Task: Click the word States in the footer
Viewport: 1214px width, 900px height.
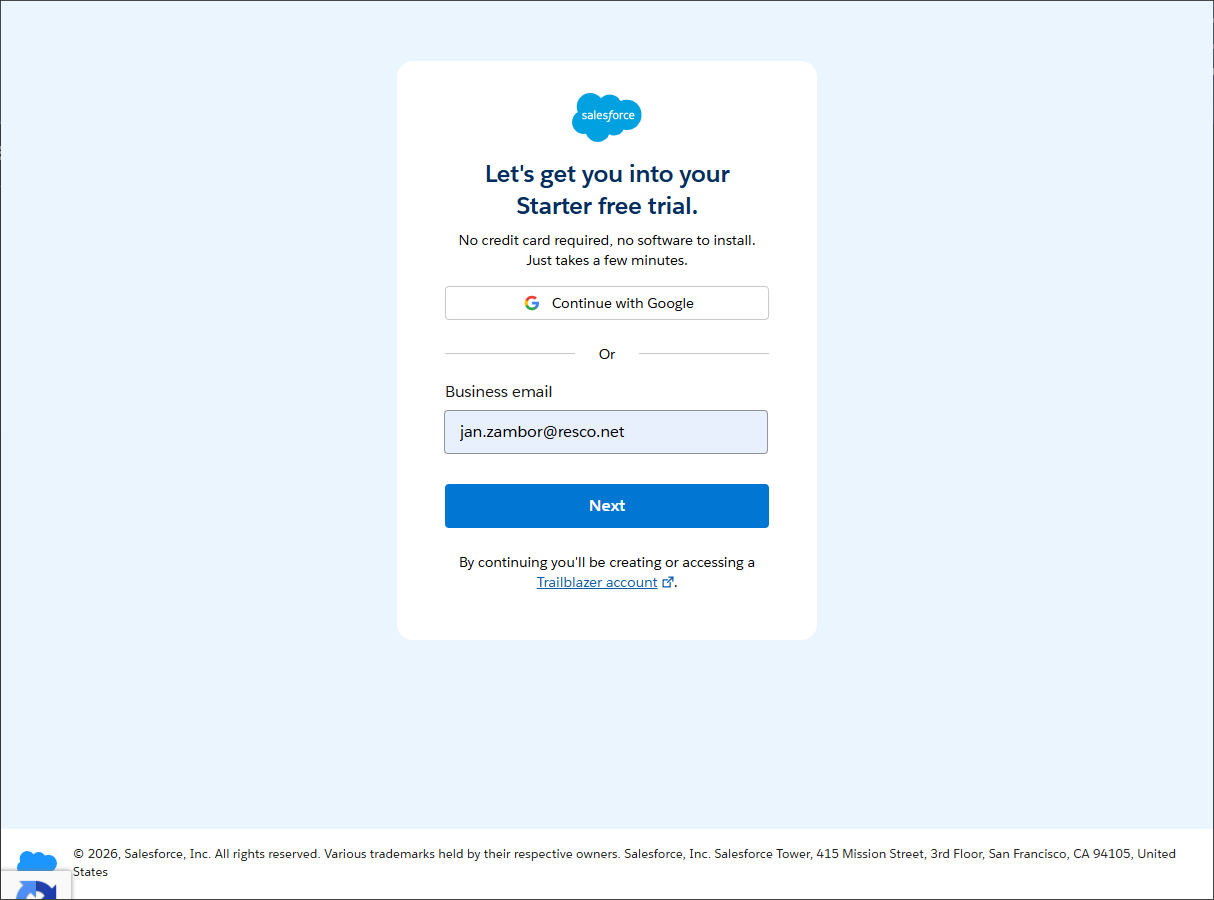Action: [x=90, y=872]
